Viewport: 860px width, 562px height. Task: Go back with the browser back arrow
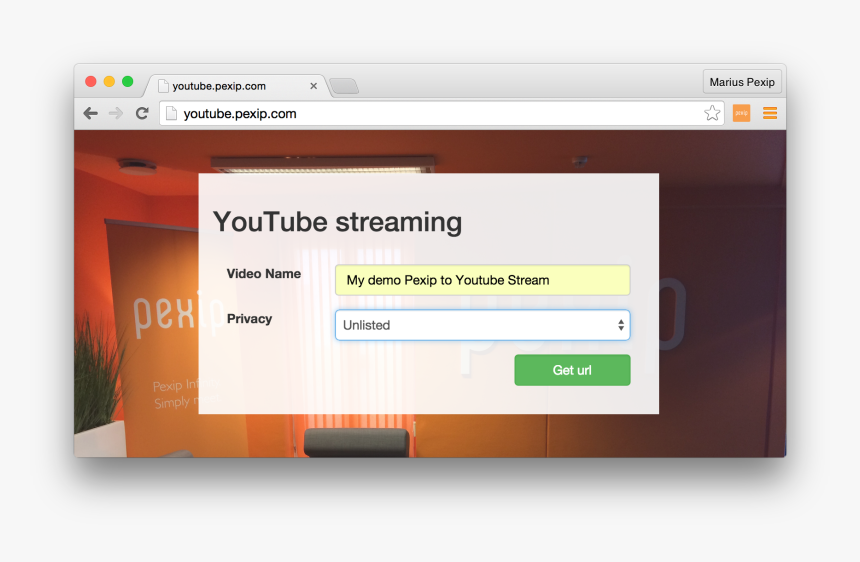[90, 113]
